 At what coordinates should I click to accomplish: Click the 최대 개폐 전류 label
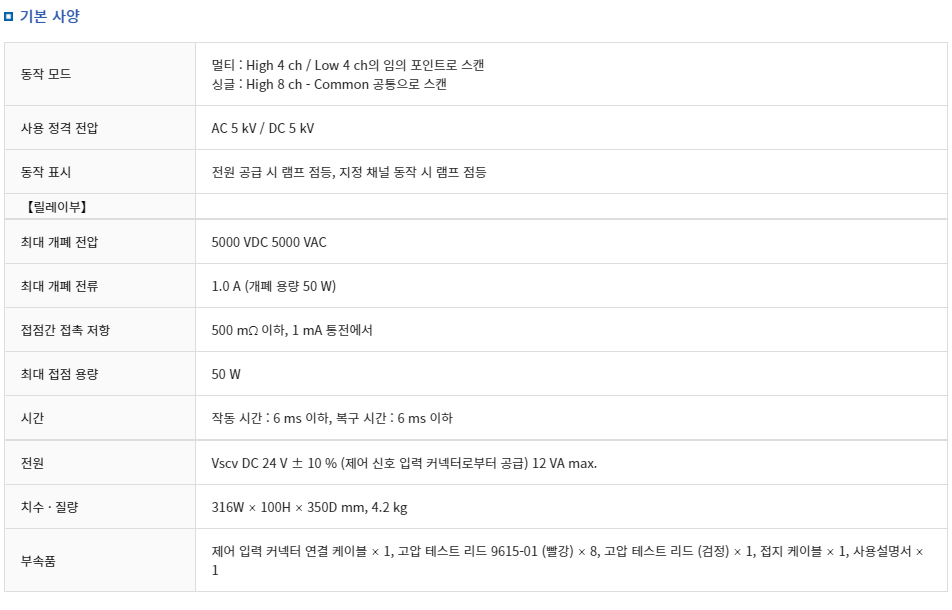60,286
